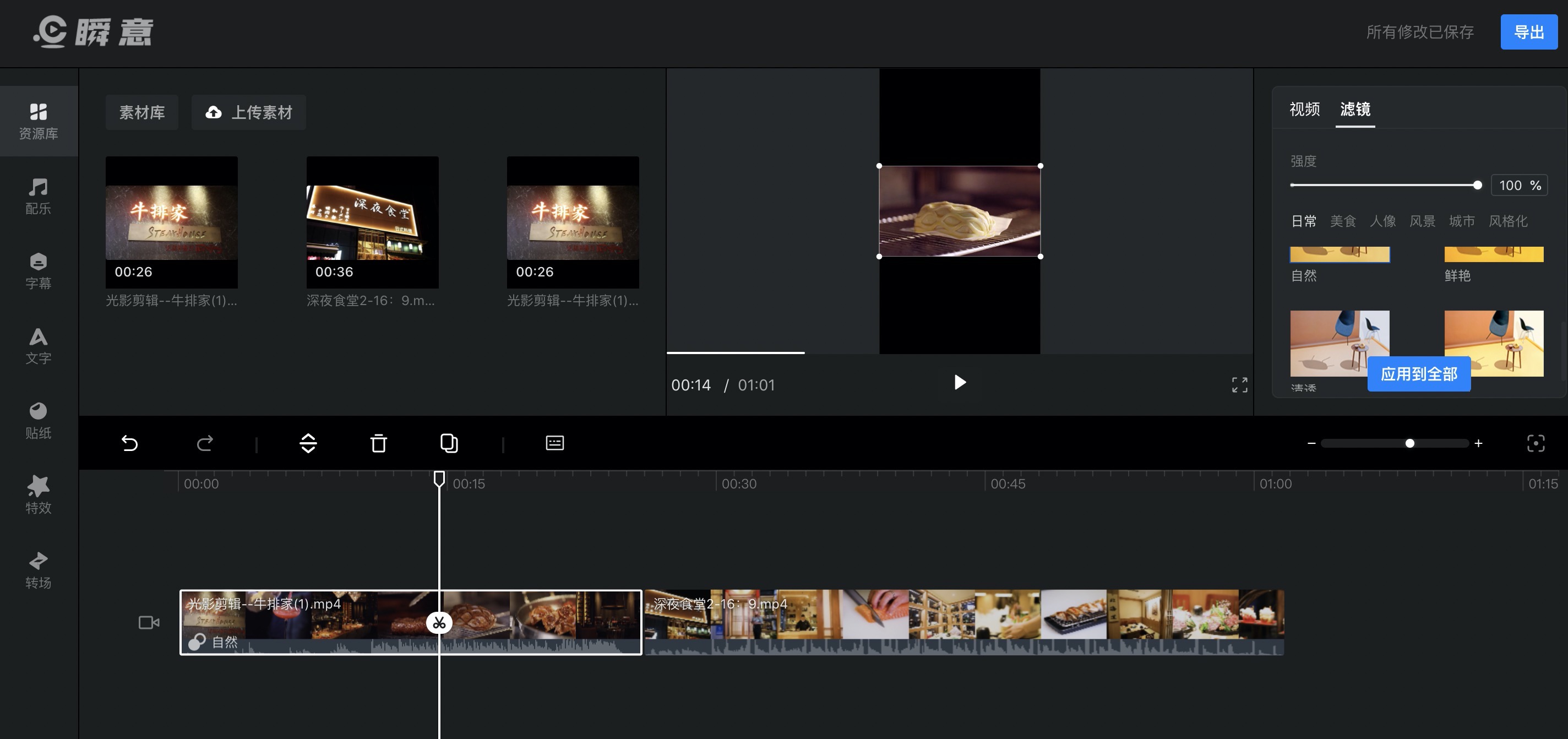Click the redo arrow icon

[204, 443]
